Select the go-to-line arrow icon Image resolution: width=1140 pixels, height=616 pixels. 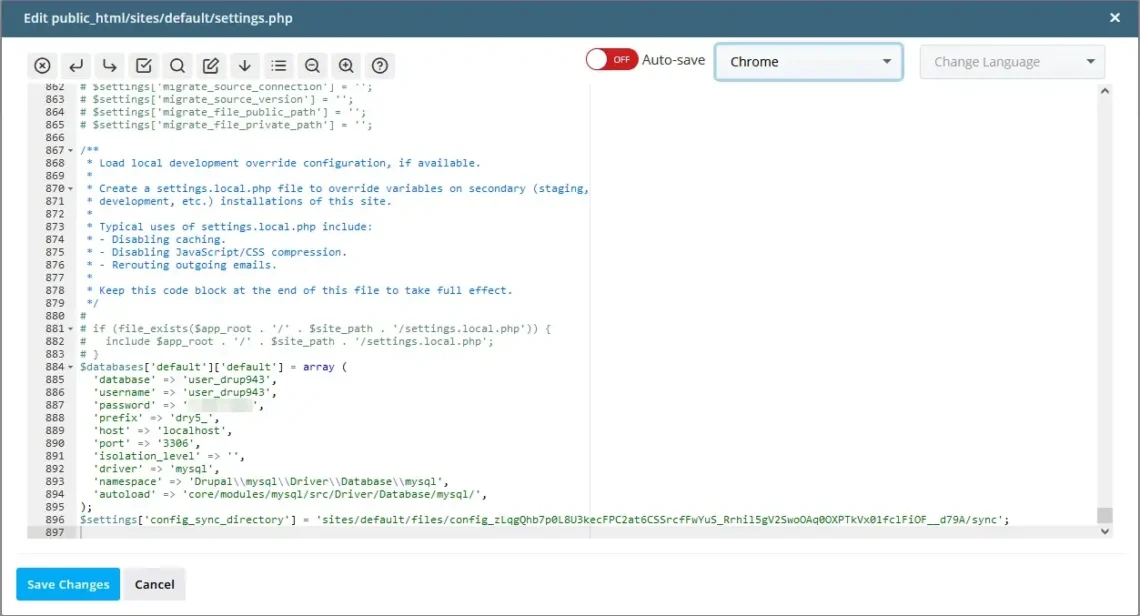(x=245, y=65)
